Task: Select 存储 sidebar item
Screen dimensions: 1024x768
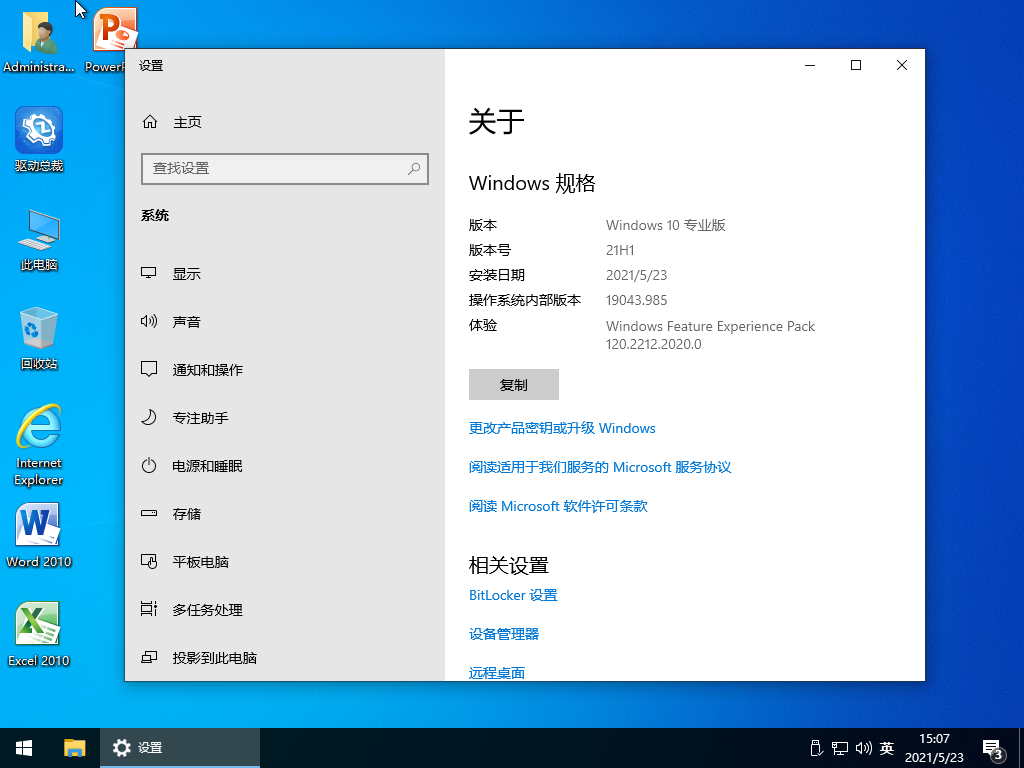Action: pos(285,513)
